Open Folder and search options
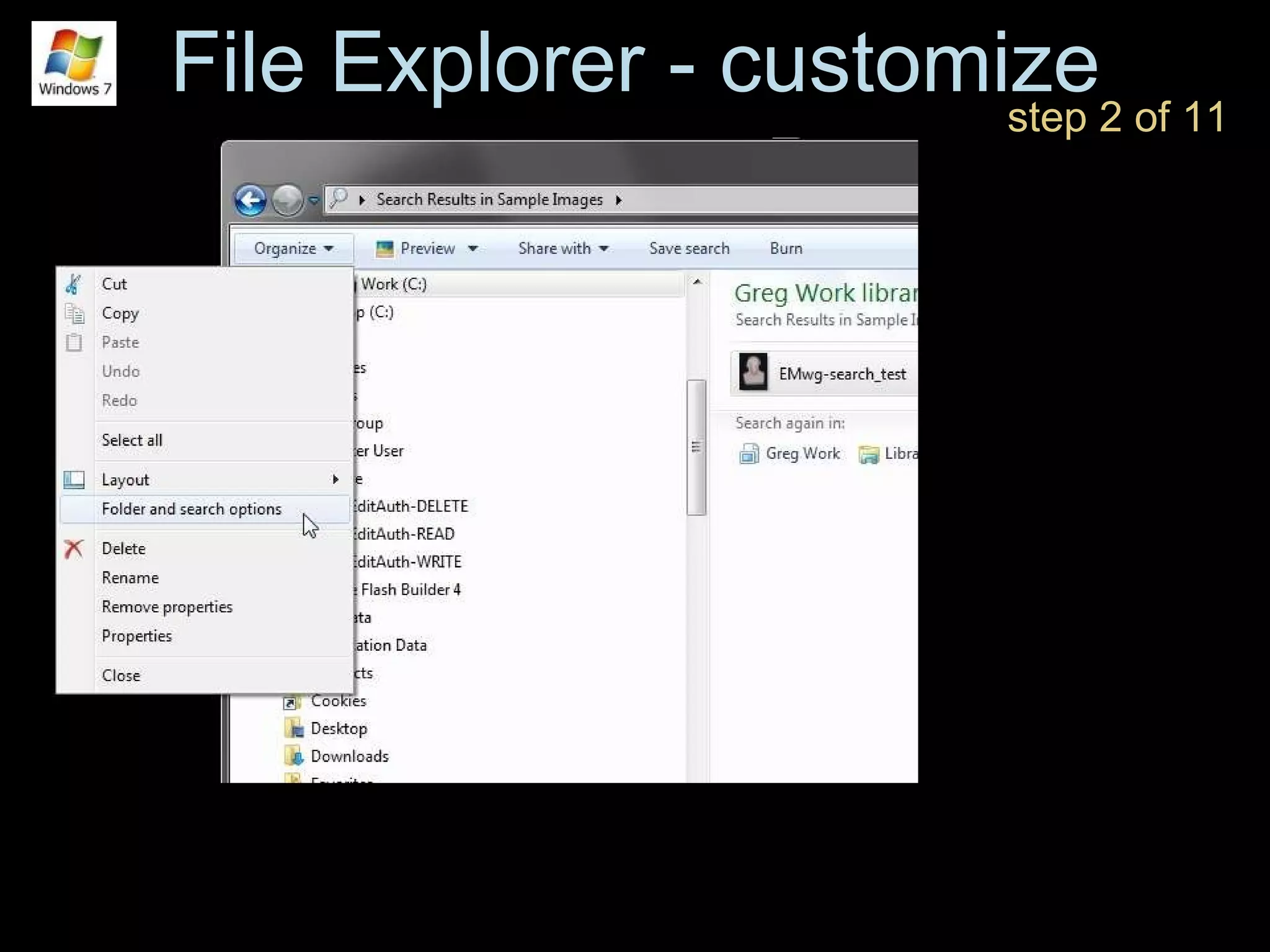1270x952 pixels. click(x=205, y=509)
